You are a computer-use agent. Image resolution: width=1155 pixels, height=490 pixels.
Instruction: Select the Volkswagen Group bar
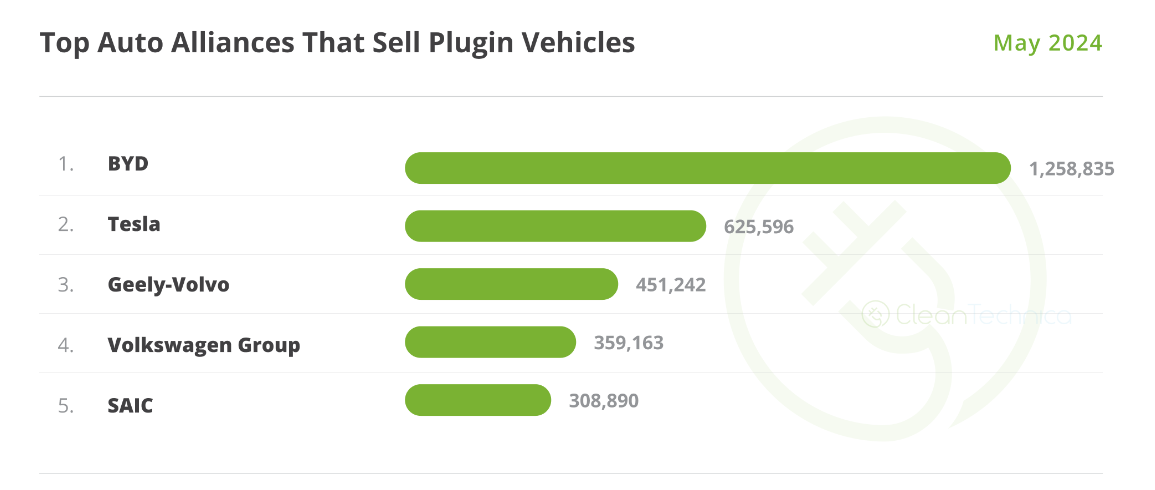pos(490,342)
